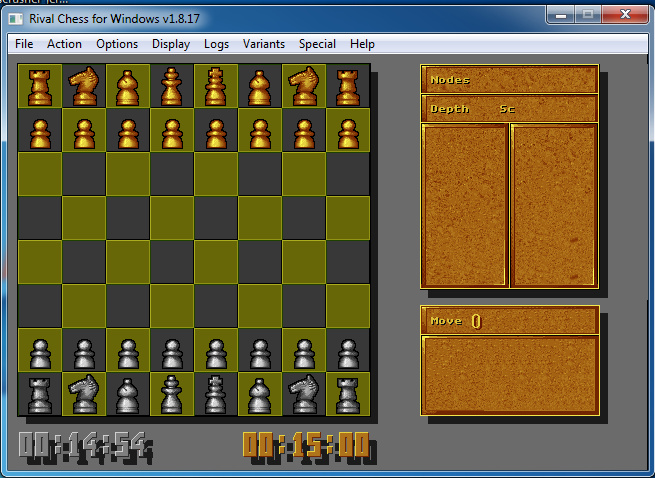Open the Display menu
Image resolution: width=655 pixels, height=478 pixels.
[171, 44]
